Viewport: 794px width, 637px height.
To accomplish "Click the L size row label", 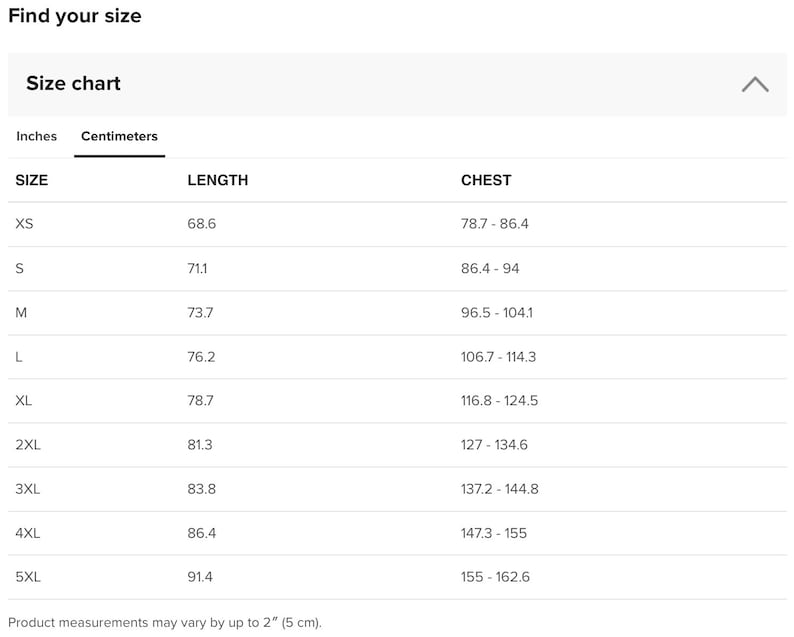I will pyautogui.click(x=19, y=357).
